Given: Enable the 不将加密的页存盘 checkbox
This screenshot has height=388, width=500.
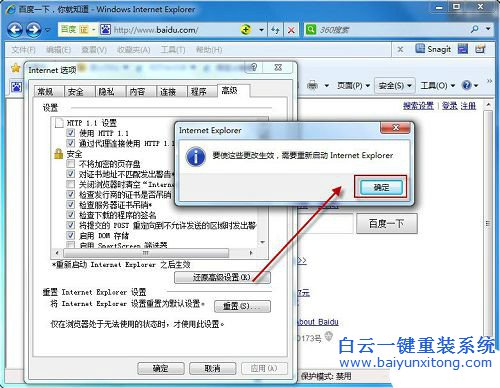Looking at the screenshot, I should [x=70, y=164].
